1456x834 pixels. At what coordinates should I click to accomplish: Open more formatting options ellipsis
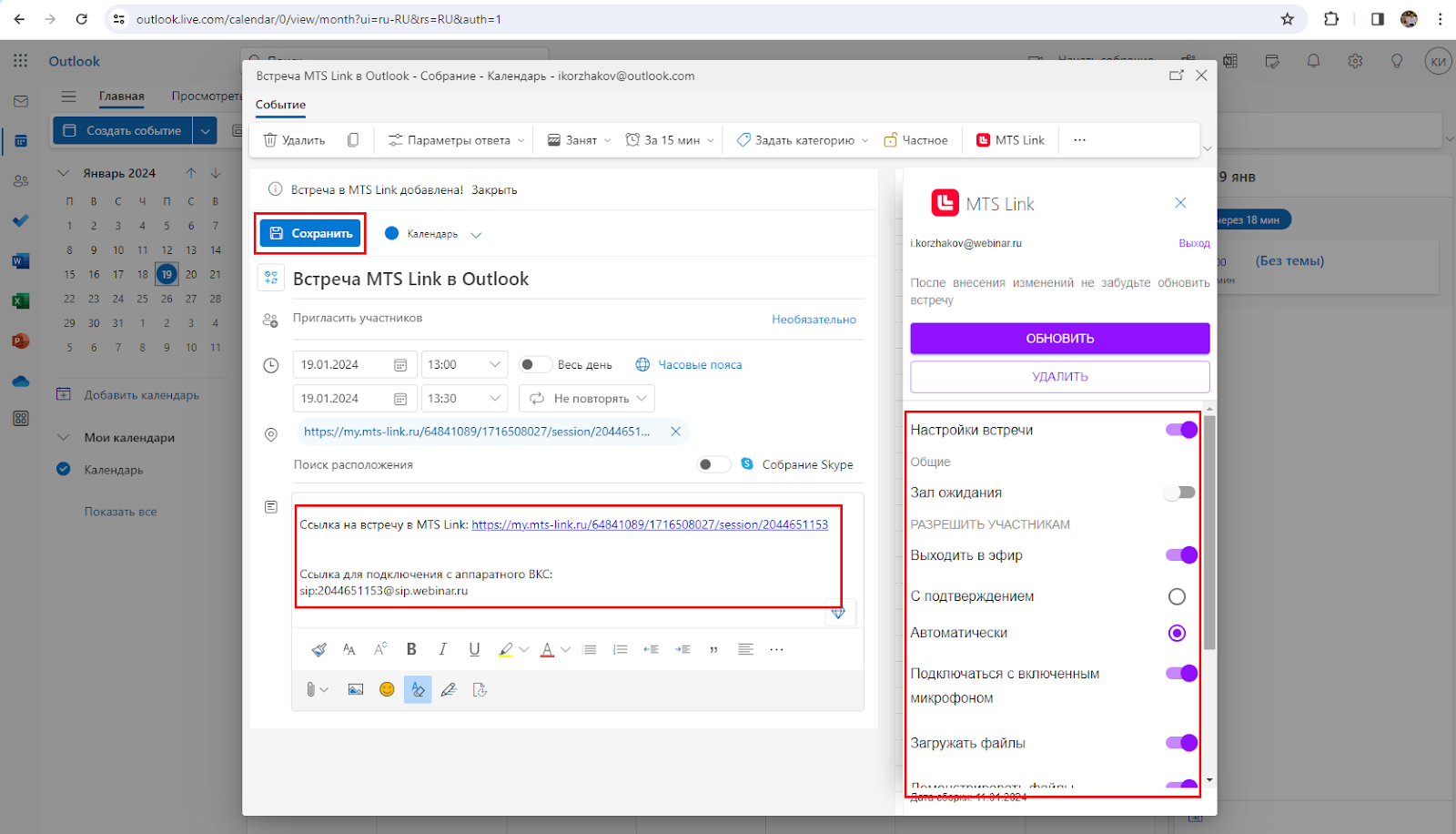coord(776,649)
